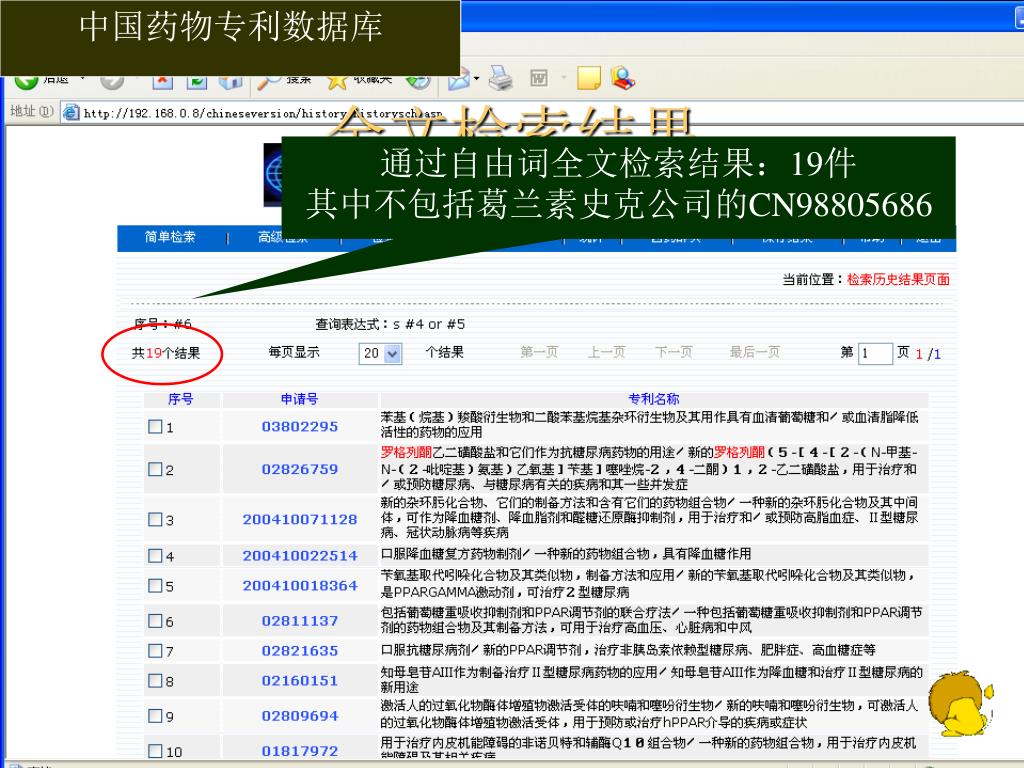Viewport: 1024px width, 768px height.
Task: Check the checkbox for result row 2
Action: coord(155,469)
